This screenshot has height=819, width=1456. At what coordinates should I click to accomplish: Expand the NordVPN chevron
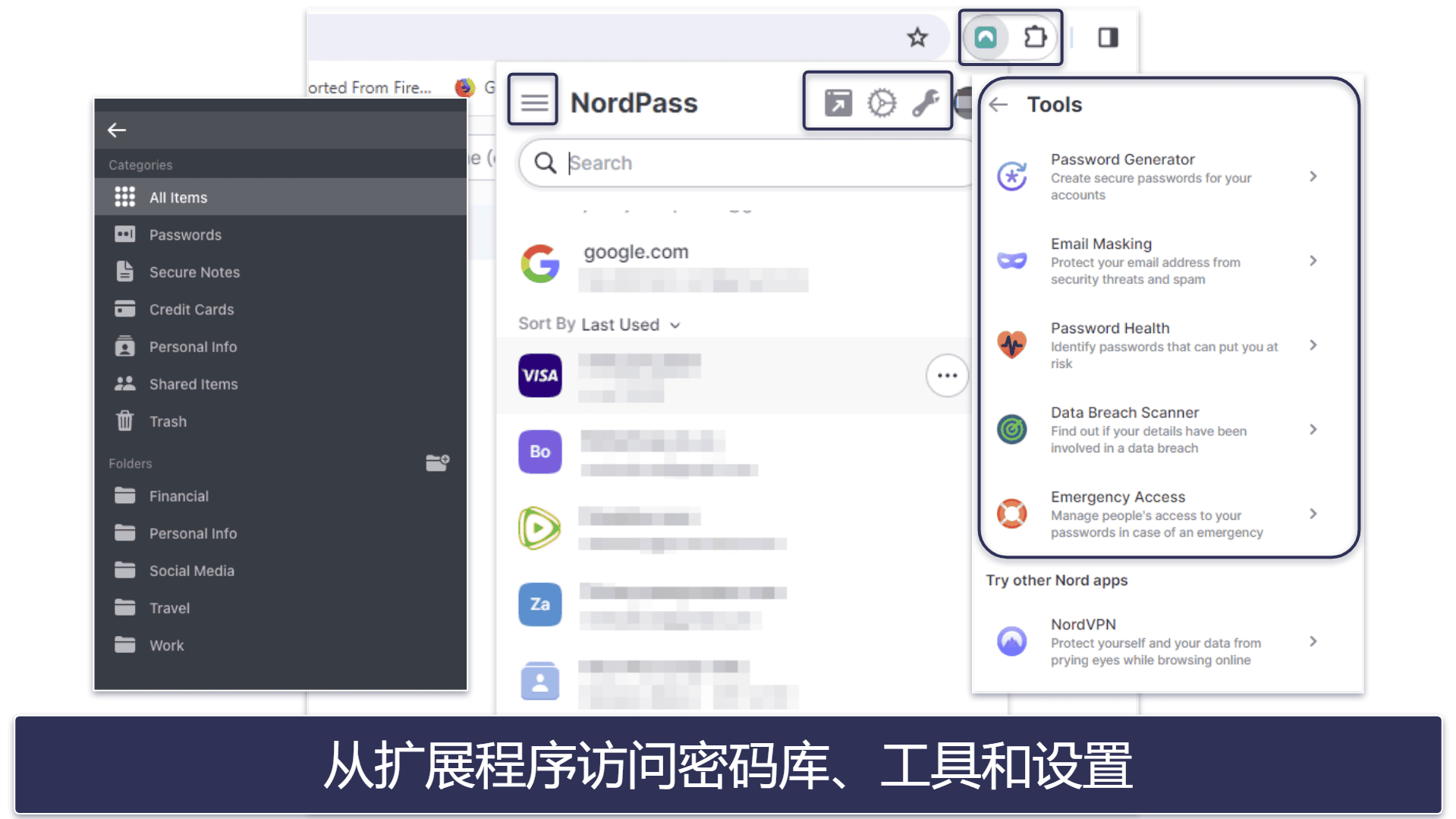pos(1313,641)
